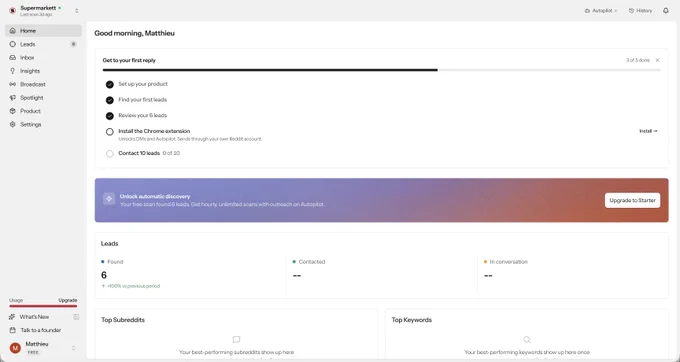680x362 pixels.
Task: Click the notifications bell icon
Action: 666,10
